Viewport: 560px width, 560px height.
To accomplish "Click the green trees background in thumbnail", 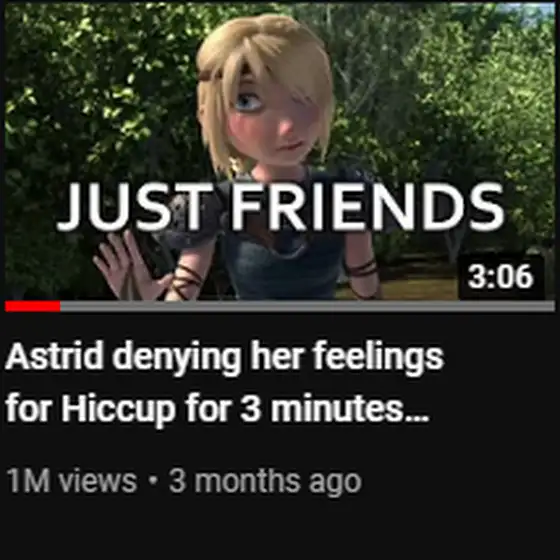I will (446, 107).
